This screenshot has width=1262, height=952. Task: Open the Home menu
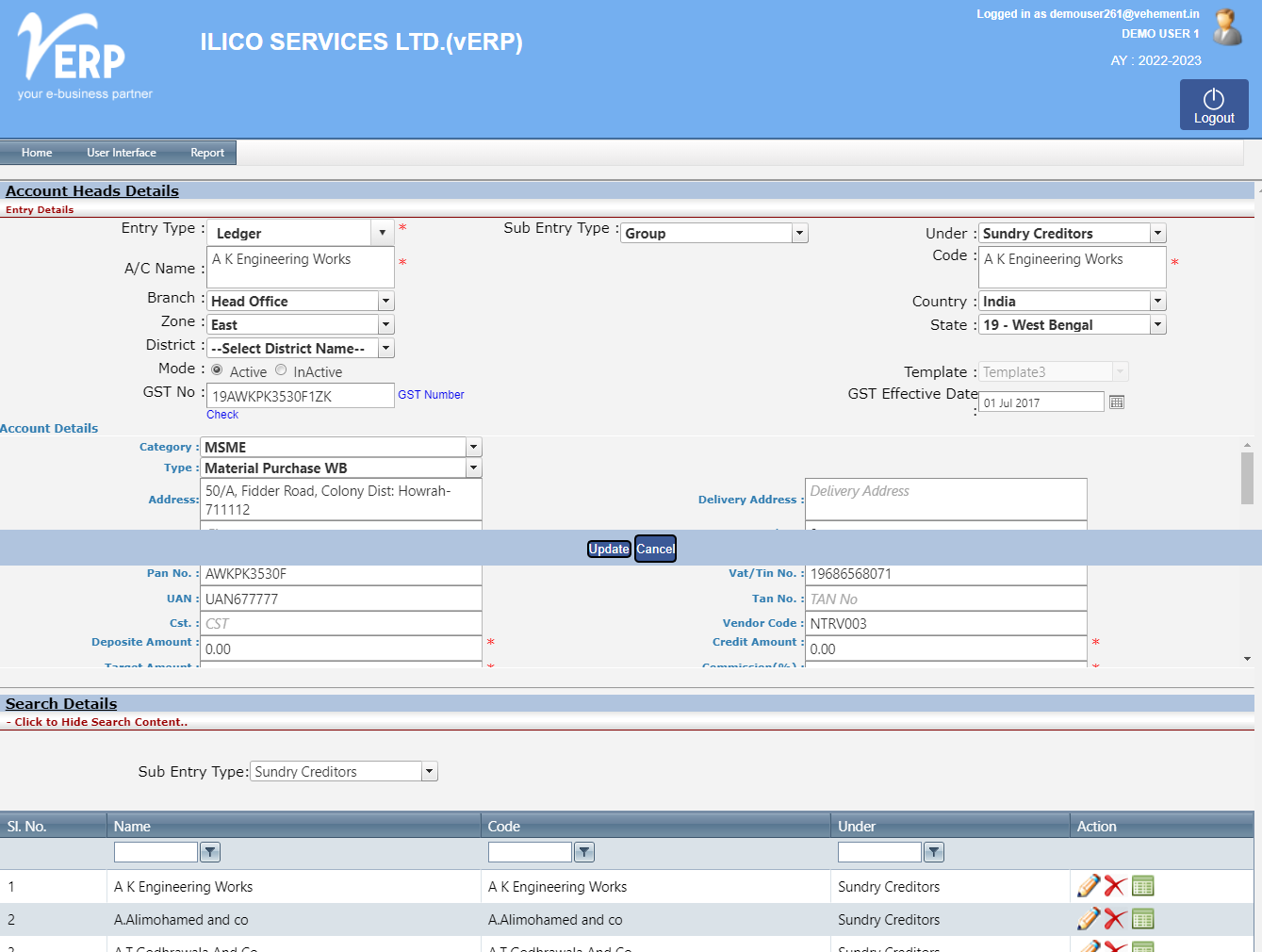point(37,153)
